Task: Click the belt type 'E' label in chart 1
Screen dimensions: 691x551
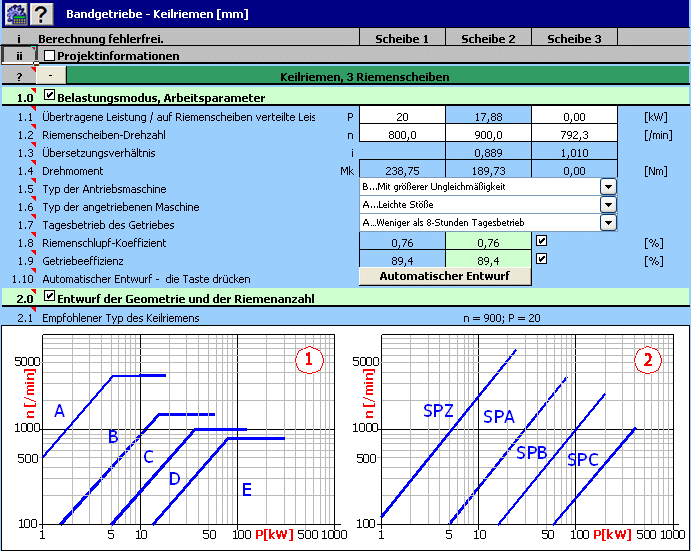Action: tap(247, 490)
